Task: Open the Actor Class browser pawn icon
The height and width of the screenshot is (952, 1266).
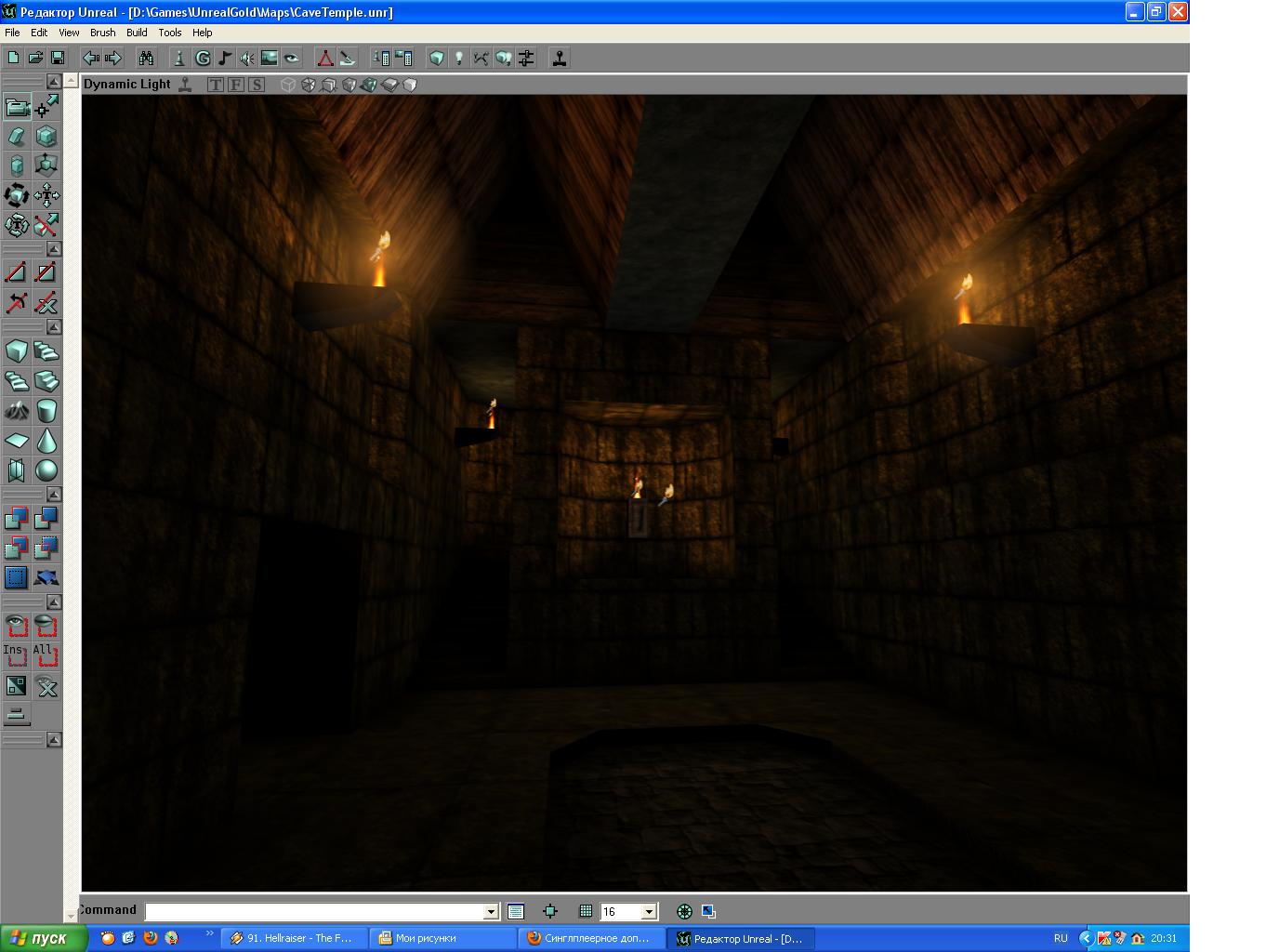Action: click(179, 58)
